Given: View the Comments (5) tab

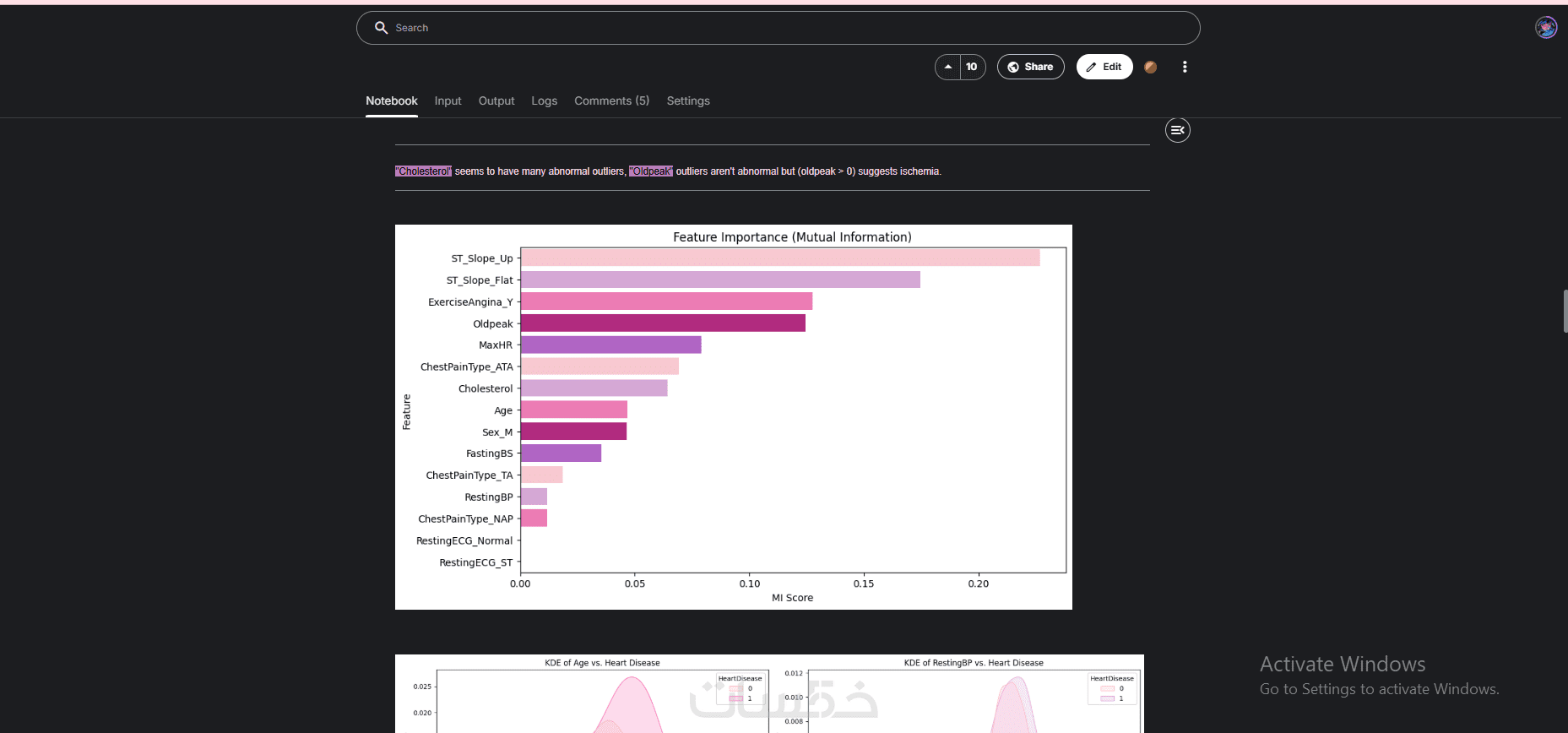Looking at the screenshot, I should [x=611, y=100].
